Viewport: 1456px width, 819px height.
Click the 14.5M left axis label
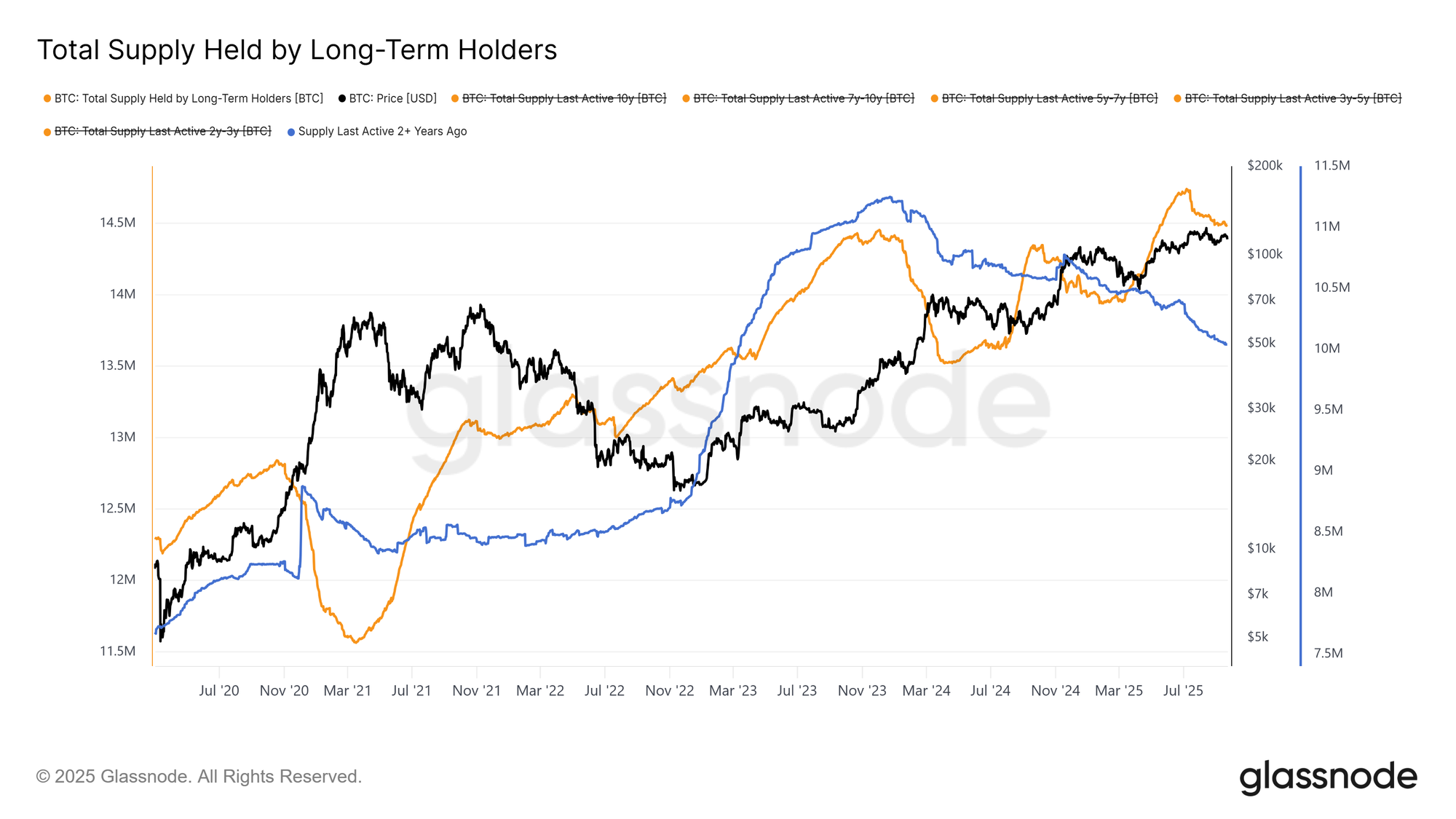pyautogui.click(x=117, y=223)
